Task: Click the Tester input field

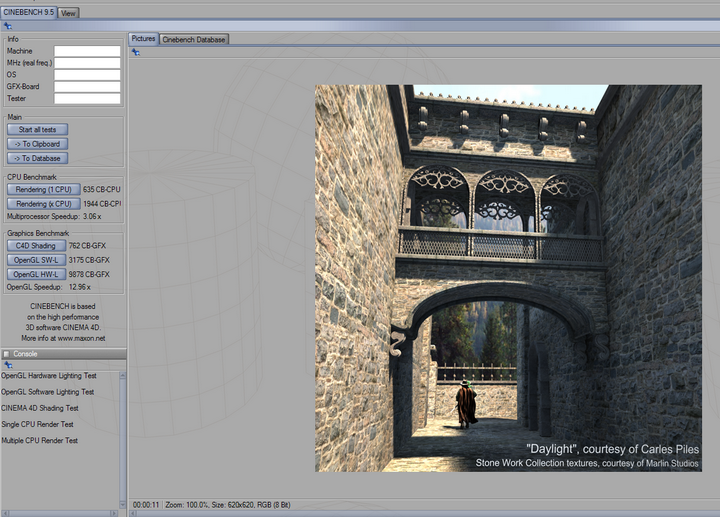Action: point(87,98)
